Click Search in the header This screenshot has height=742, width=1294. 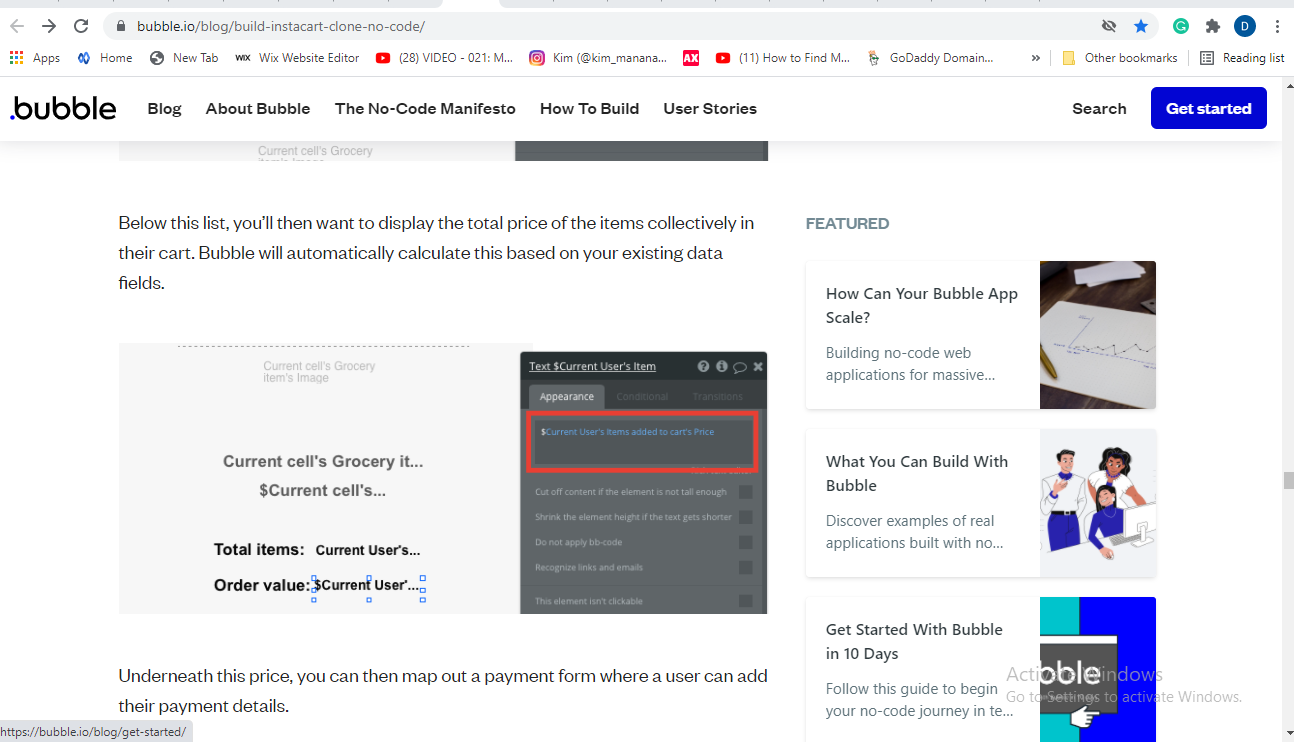(x=1099, y=109)
